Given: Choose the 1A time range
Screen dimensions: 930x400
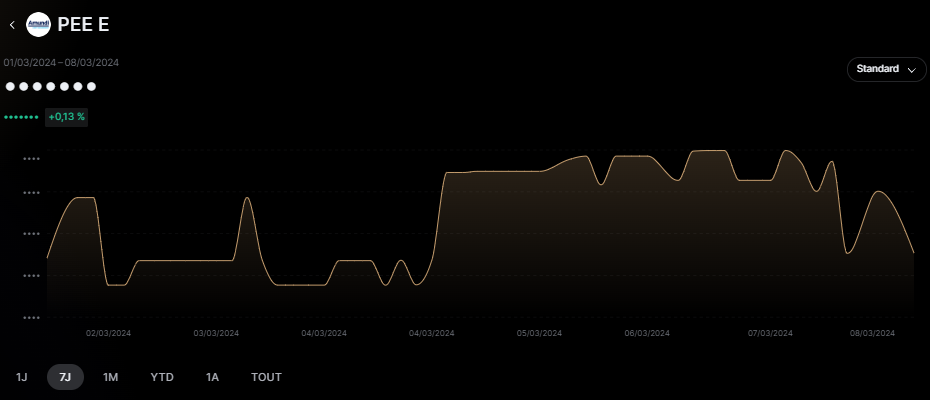Looking at the screenshot, I should (212, 377).
